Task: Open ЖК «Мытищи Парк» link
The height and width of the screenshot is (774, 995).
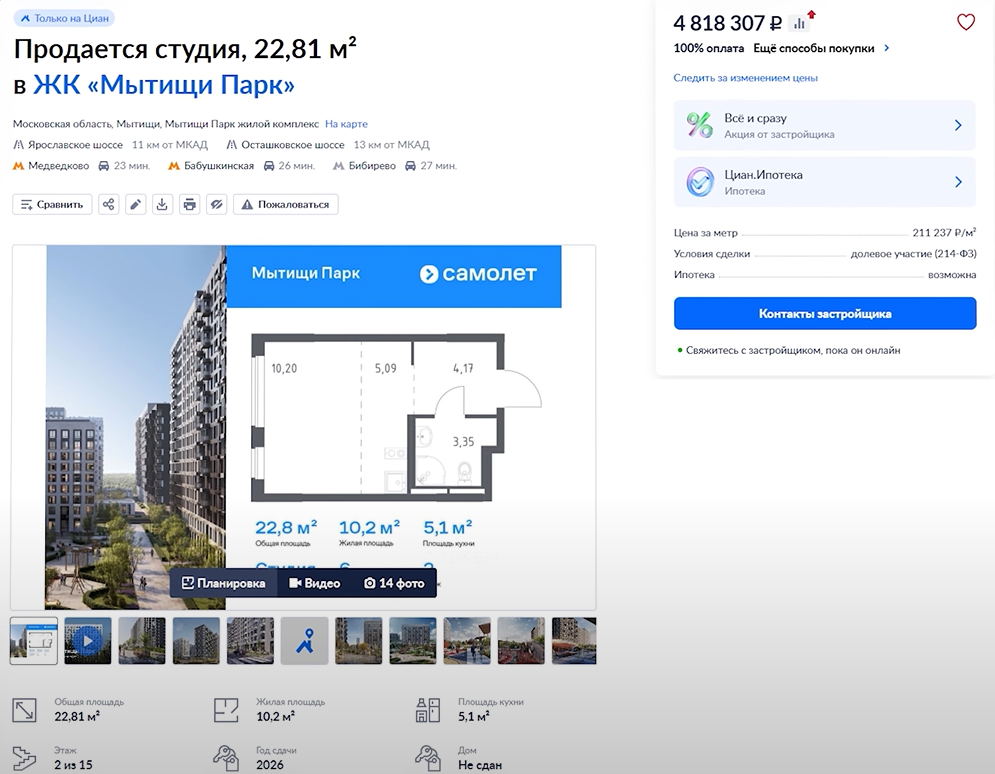Action: (x=164, y=84)
